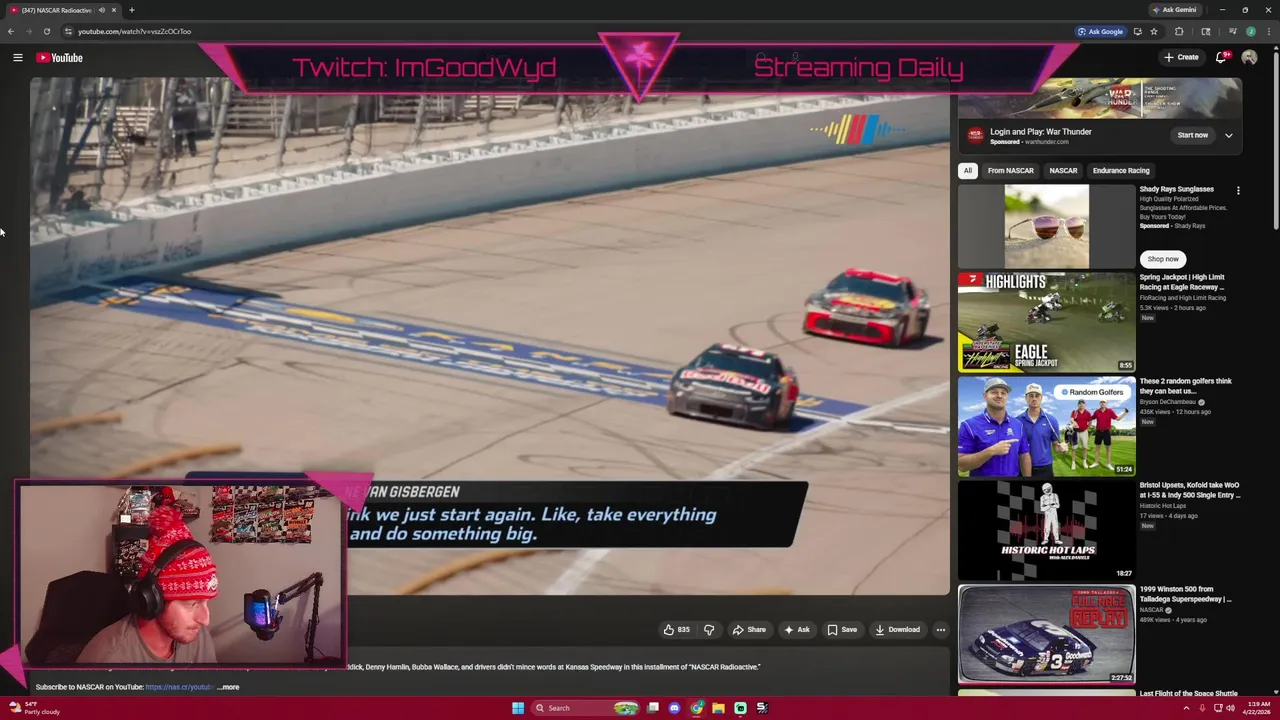1280x720 pixels.
Task: Click Ask Google button in address bar
Action: pyautogui.click(x=1100, y=31)
